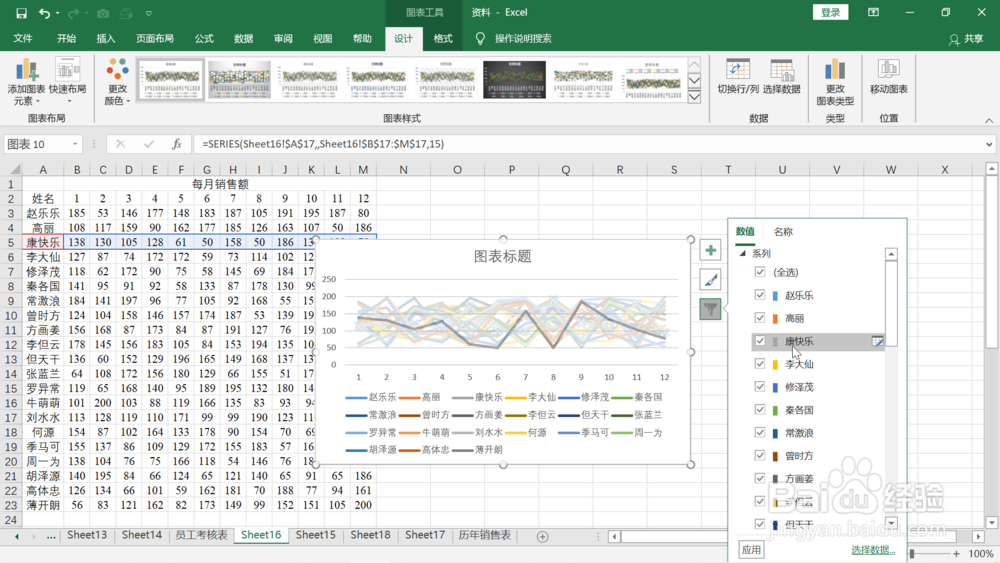The height and width of the screenshot is (563, 1000).
Task: Open the Name Box dropdown arrow
Action: (x=75, y=144)
